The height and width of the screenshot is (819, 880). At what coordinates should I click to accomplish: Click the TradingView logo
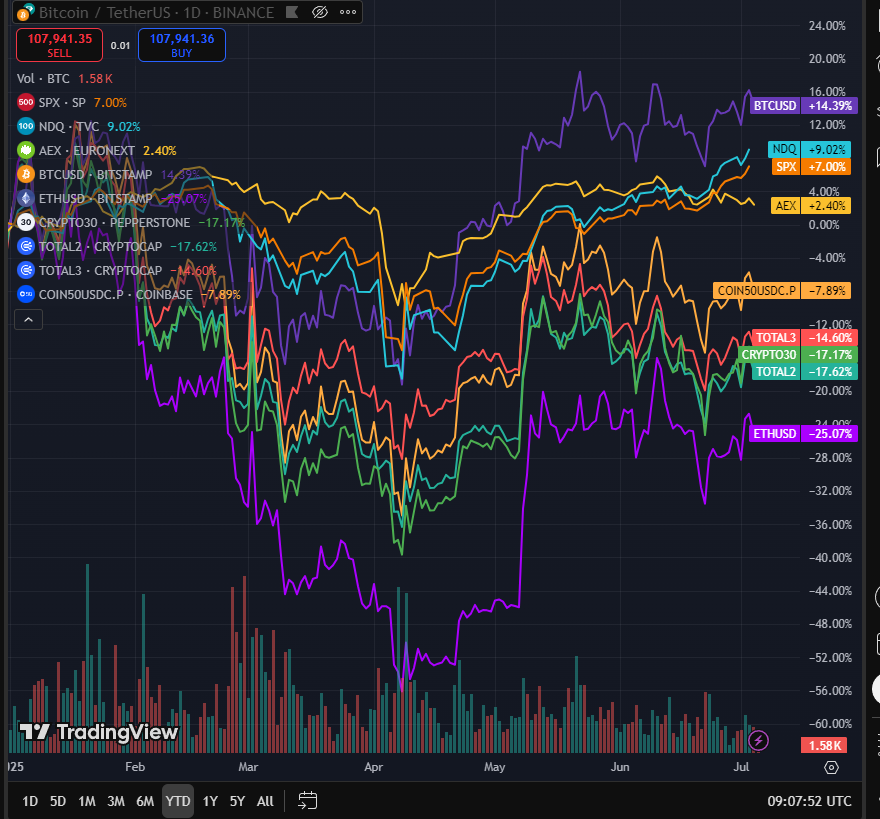(99, 732)
